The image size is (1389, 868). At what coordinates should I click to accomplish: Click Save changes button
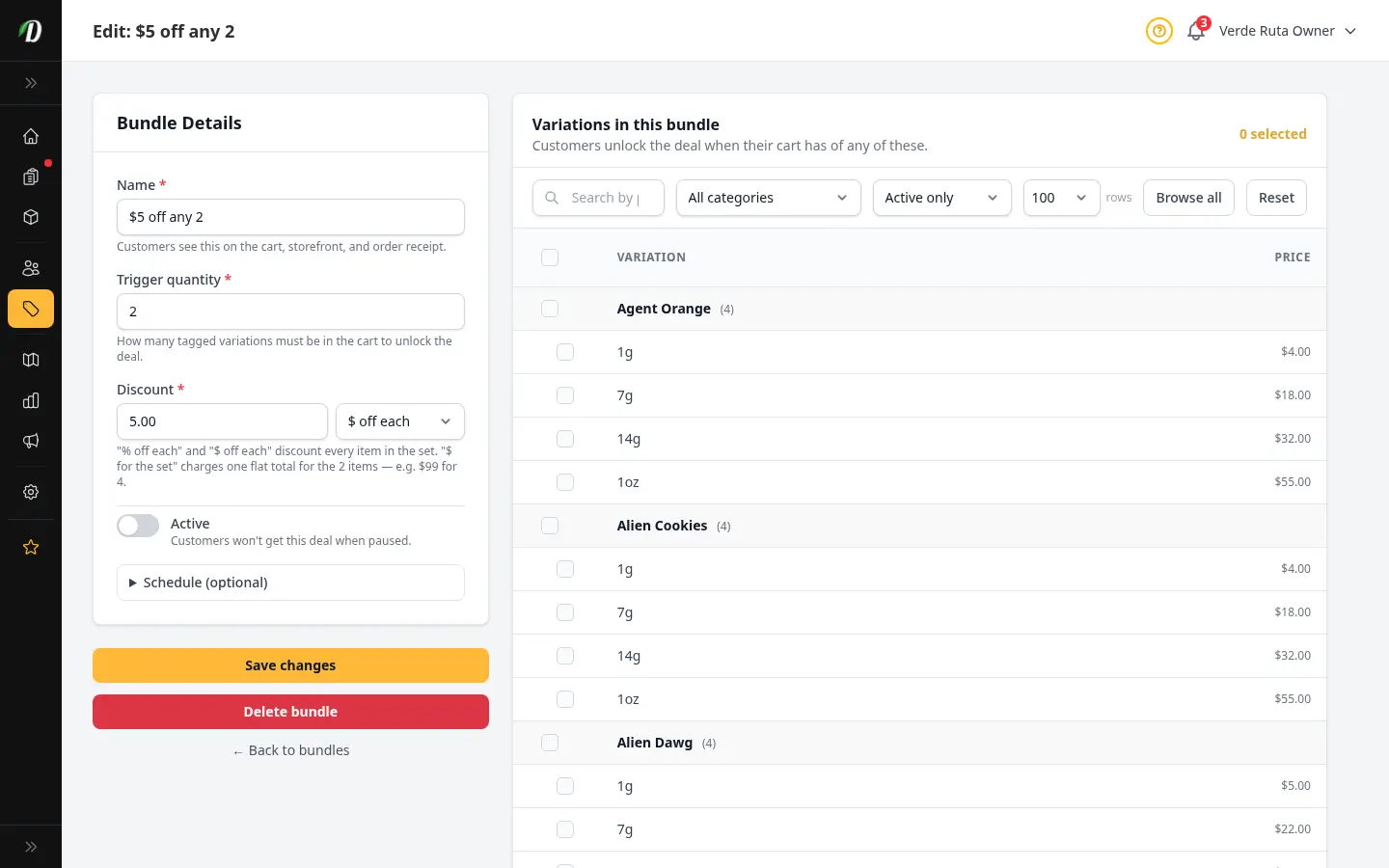point(290,665)
